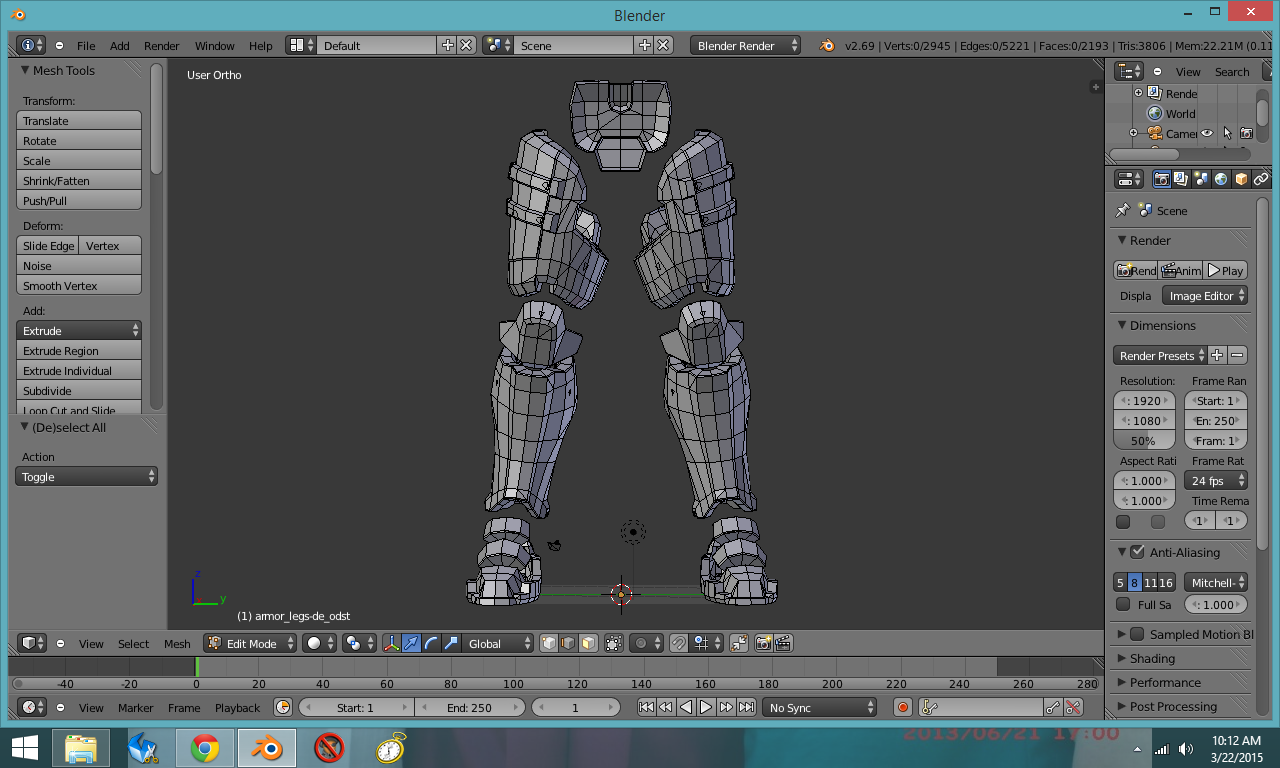Viewport: 1280px width, 768px height.
Task: Click the Smooth Vertex button
Action: 79,286
